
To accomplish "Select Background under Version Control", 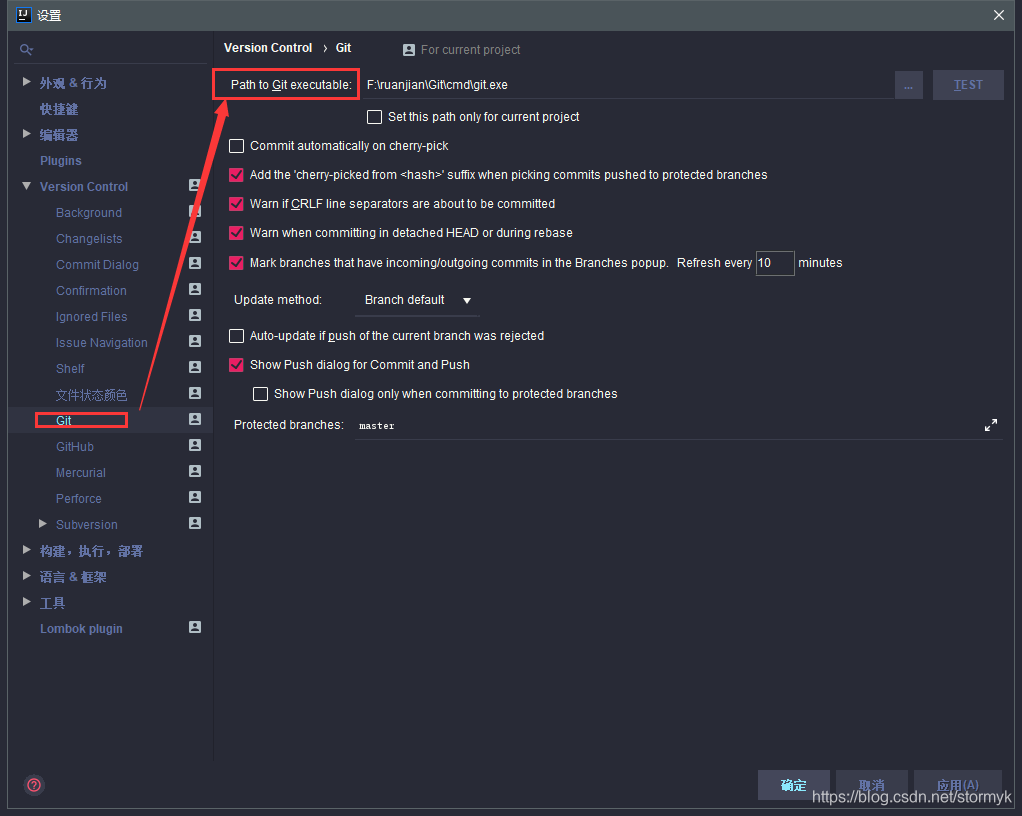I will point(89,212).
